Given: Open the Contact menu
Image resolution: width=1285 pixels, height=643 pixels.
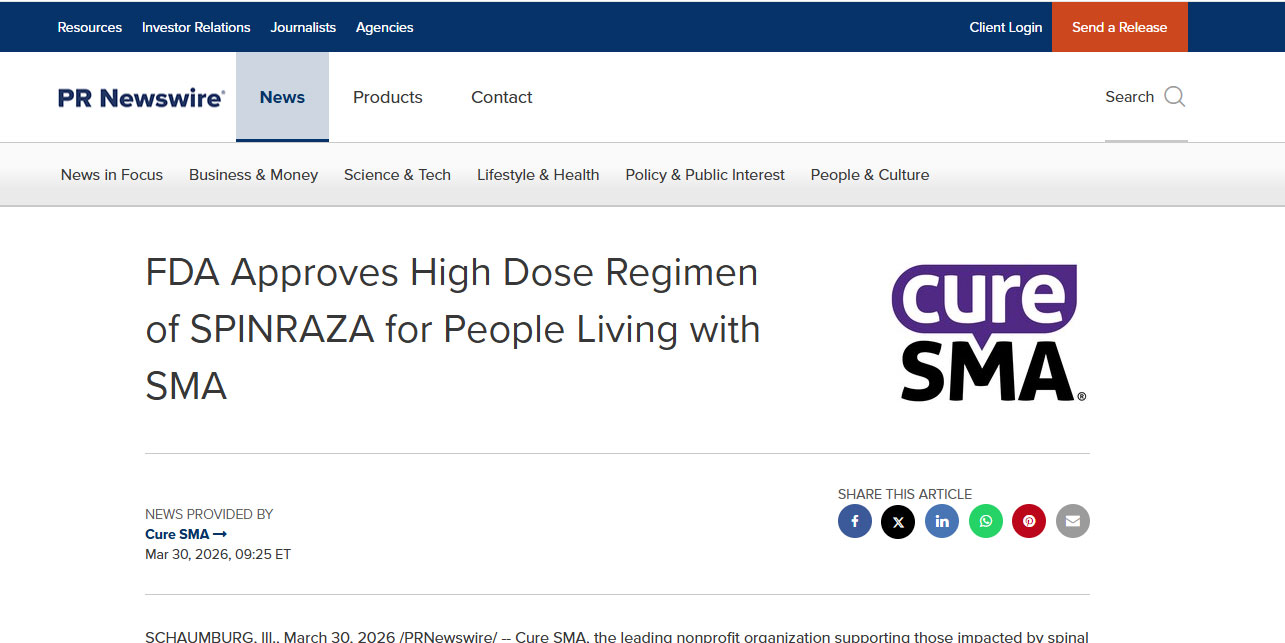Looking at the screenshot, I should [502, 97].
